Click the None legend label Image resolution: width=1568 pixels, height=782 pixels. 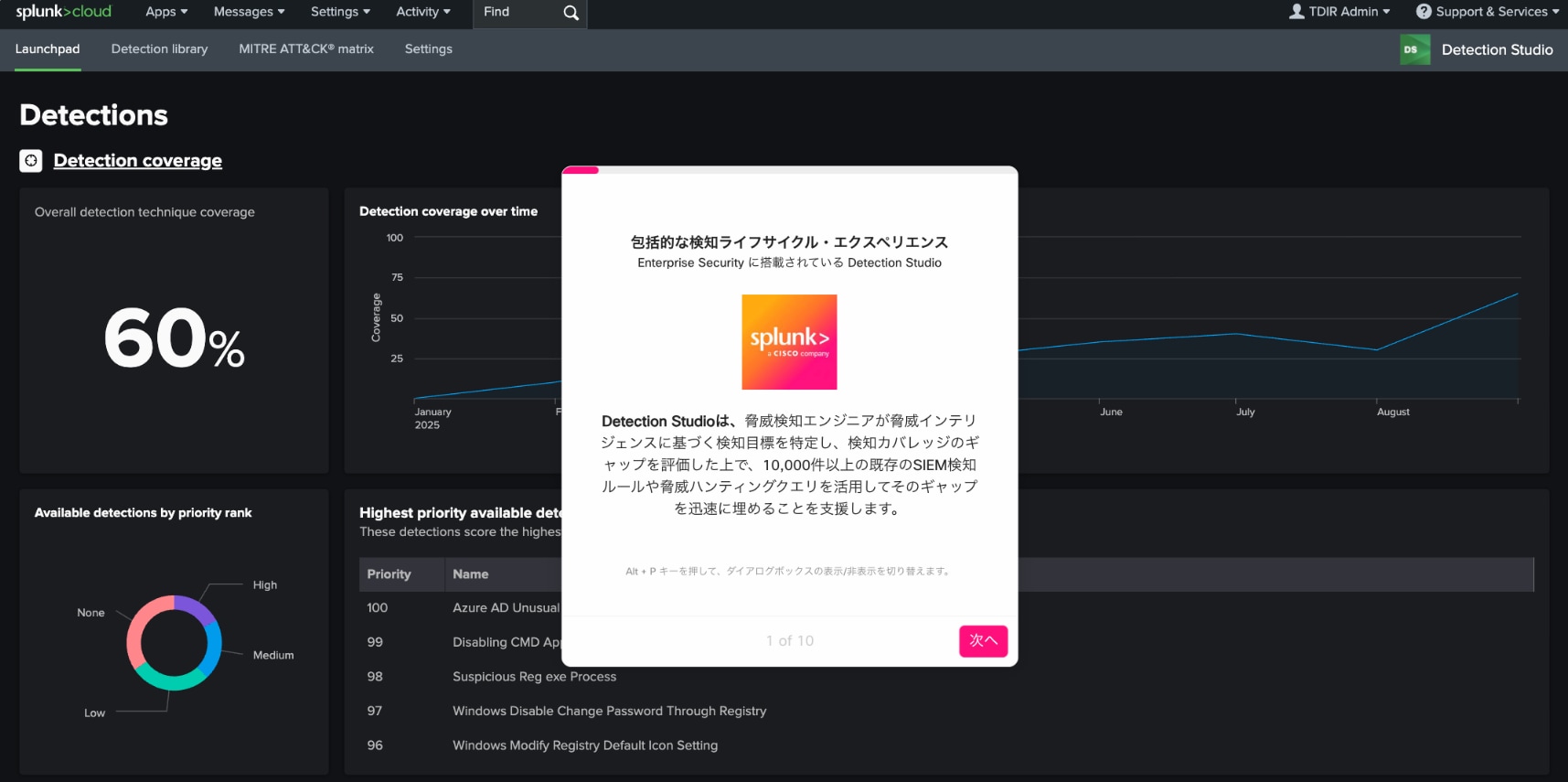point(91,613)
